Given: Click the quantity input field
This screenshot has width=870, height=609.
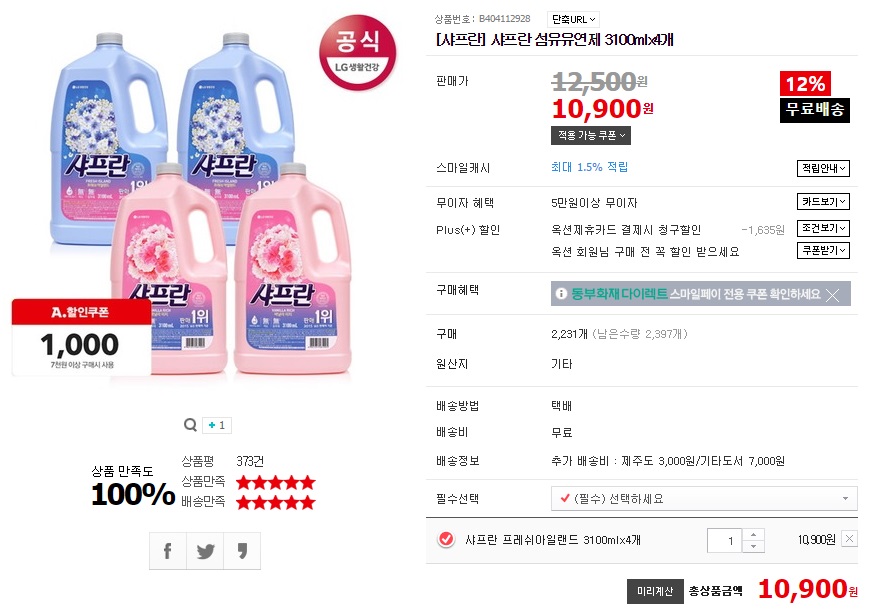Looking at the screenshot, I should [725, 540].
